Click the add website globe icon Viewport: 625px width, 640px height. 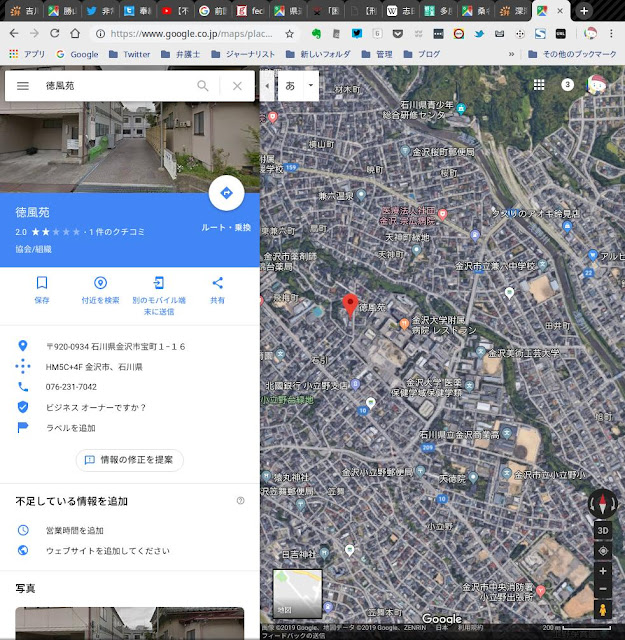23,550
